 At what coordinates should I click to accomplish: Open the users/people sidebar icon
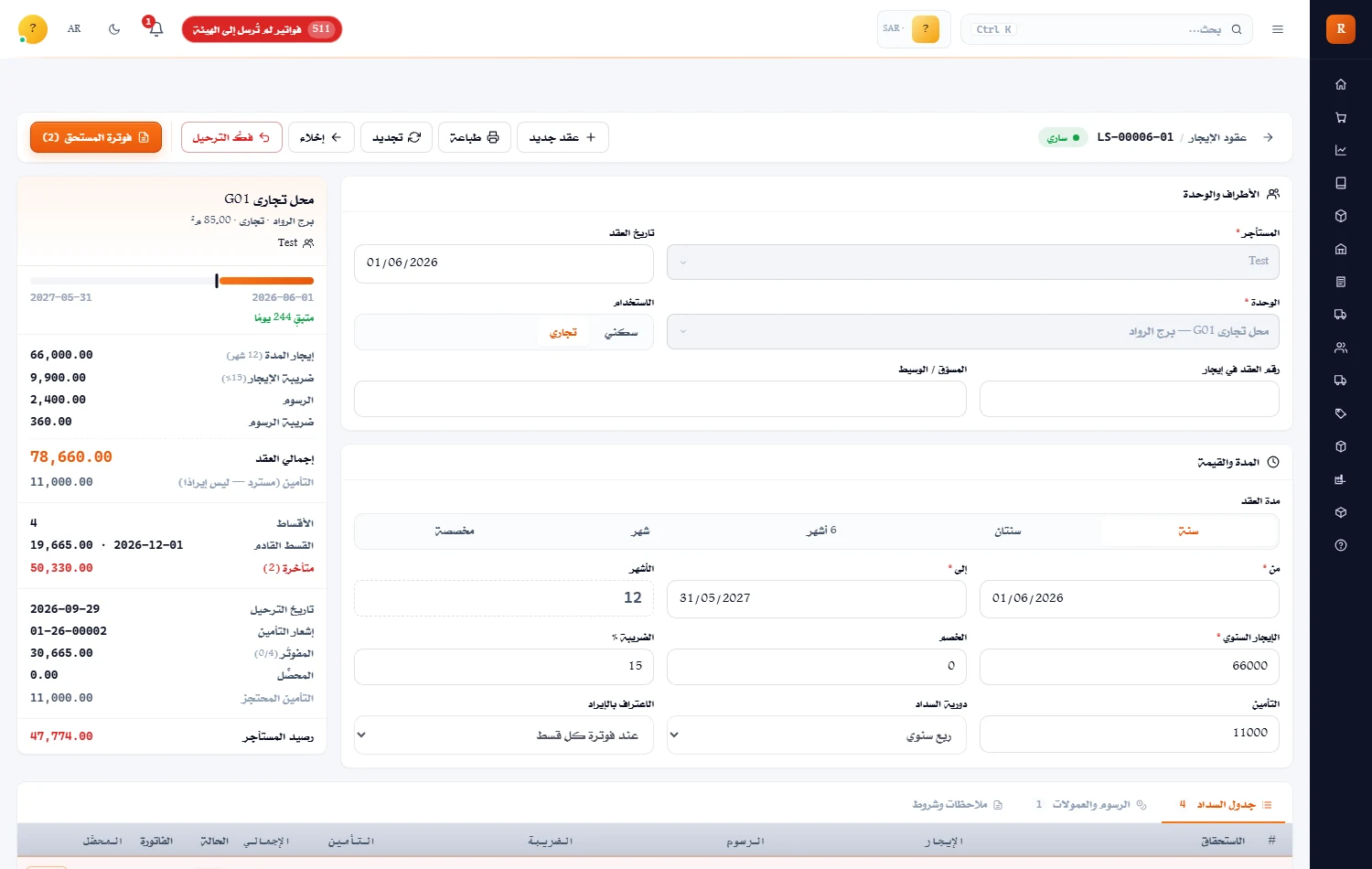1341,348
